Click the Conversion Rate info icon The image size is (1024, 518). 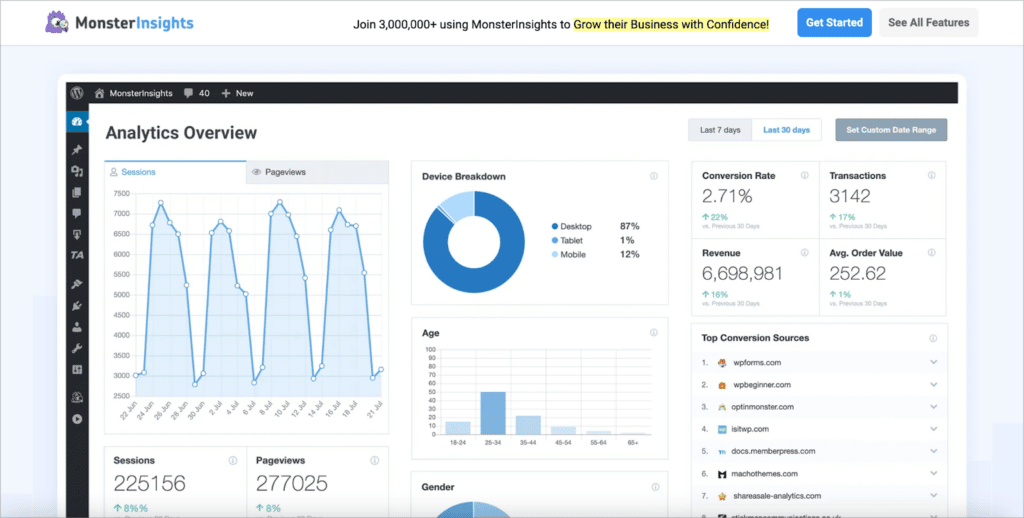pyautogui.click(x=805, y=176)
